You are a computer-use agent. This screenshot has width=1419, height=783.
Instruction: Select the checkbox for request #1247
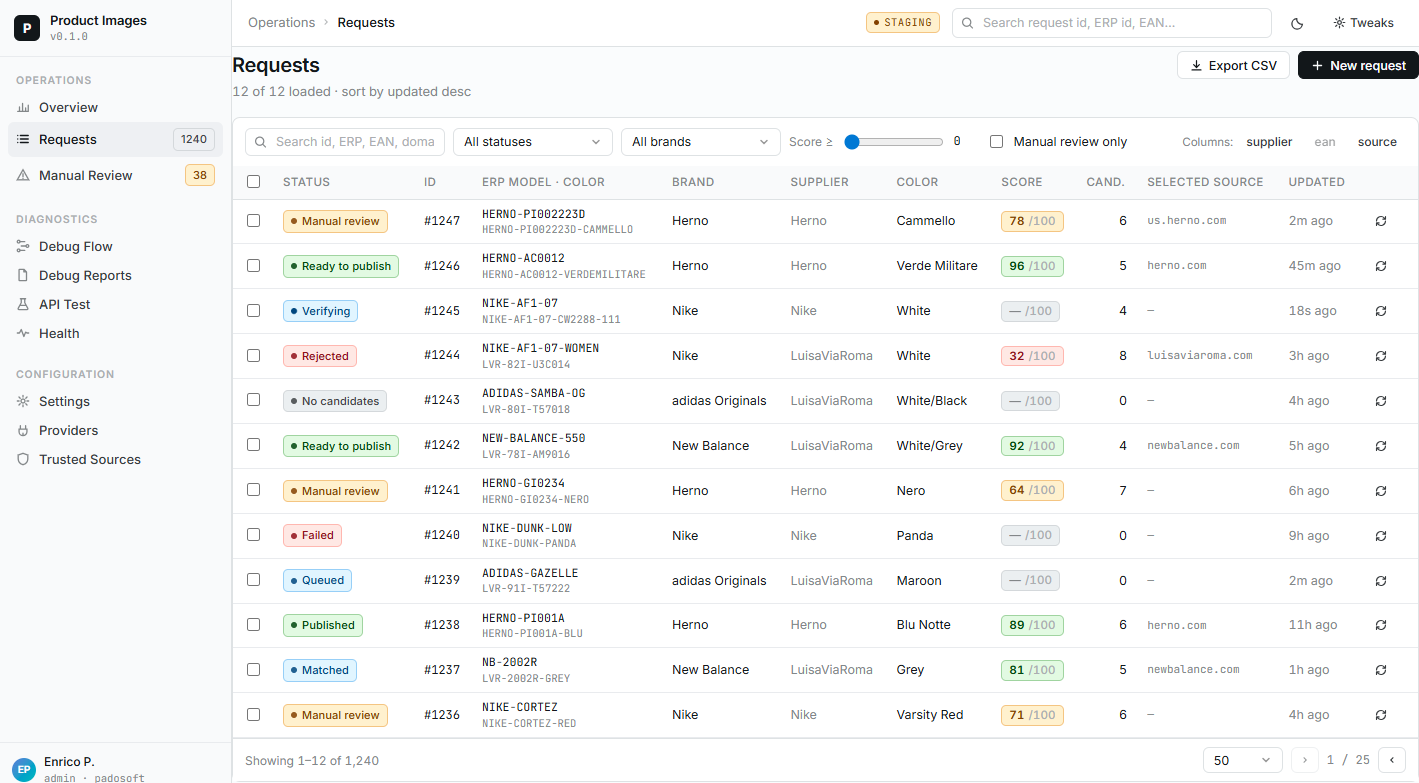(253, 221)
